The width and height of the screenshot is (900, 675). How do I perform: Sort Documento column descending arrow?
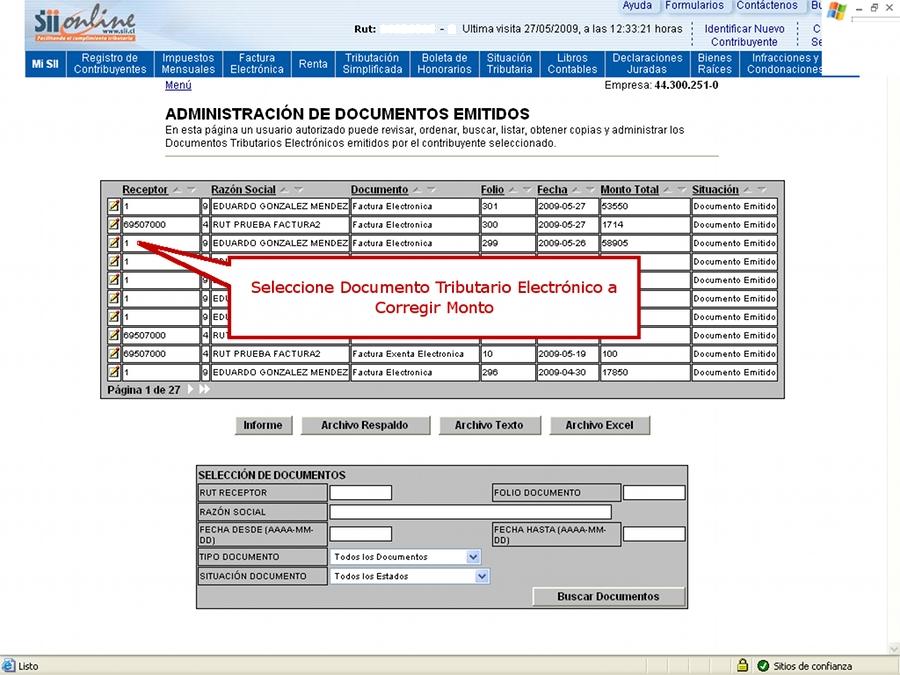click(431, 189)
